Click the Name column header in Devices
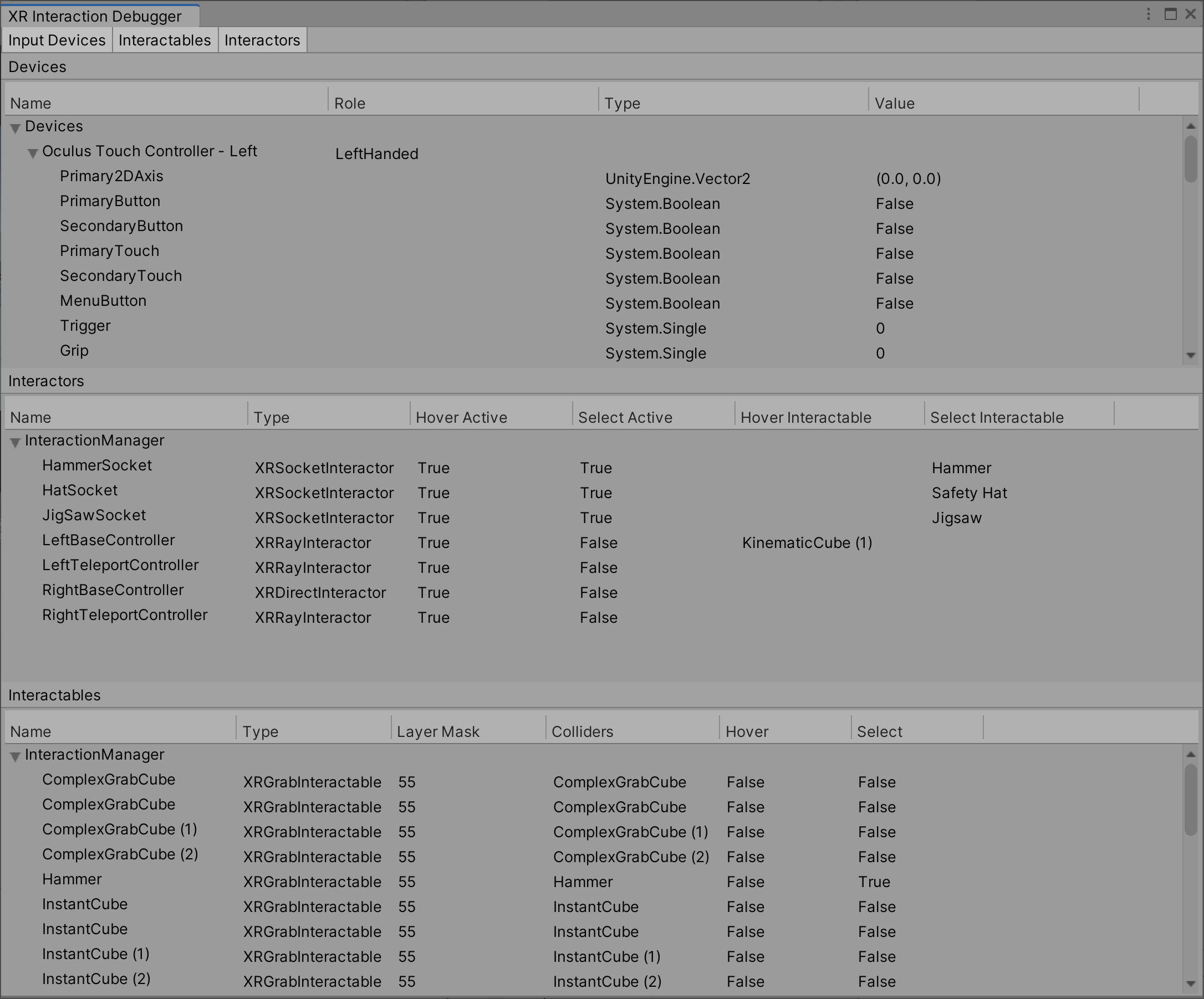 tap(30, 102)
